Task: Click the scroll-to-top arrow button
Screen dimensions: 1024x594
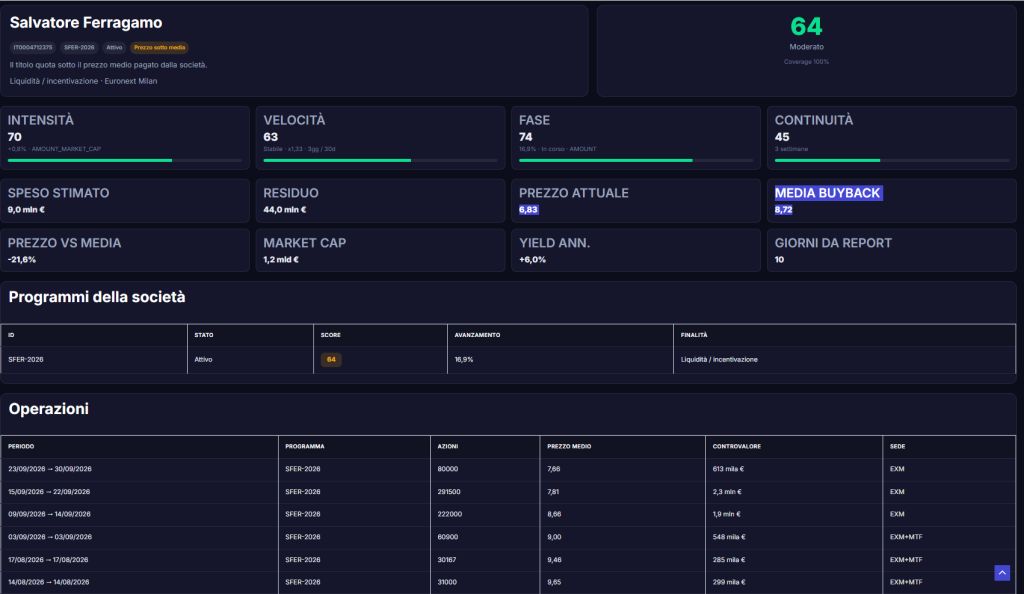Action: [1002, 572]
